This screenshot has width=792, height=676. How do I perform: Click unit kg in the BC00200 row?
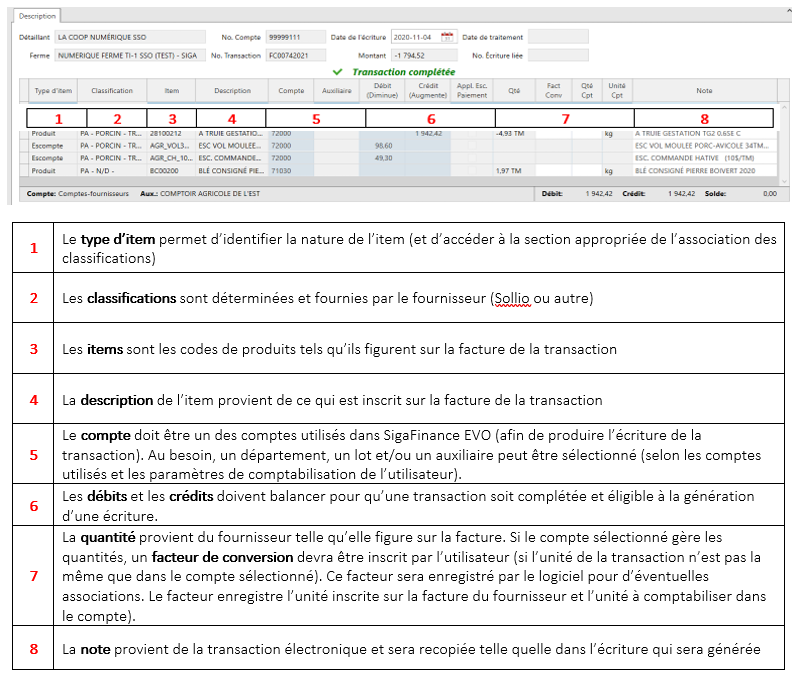608,171
